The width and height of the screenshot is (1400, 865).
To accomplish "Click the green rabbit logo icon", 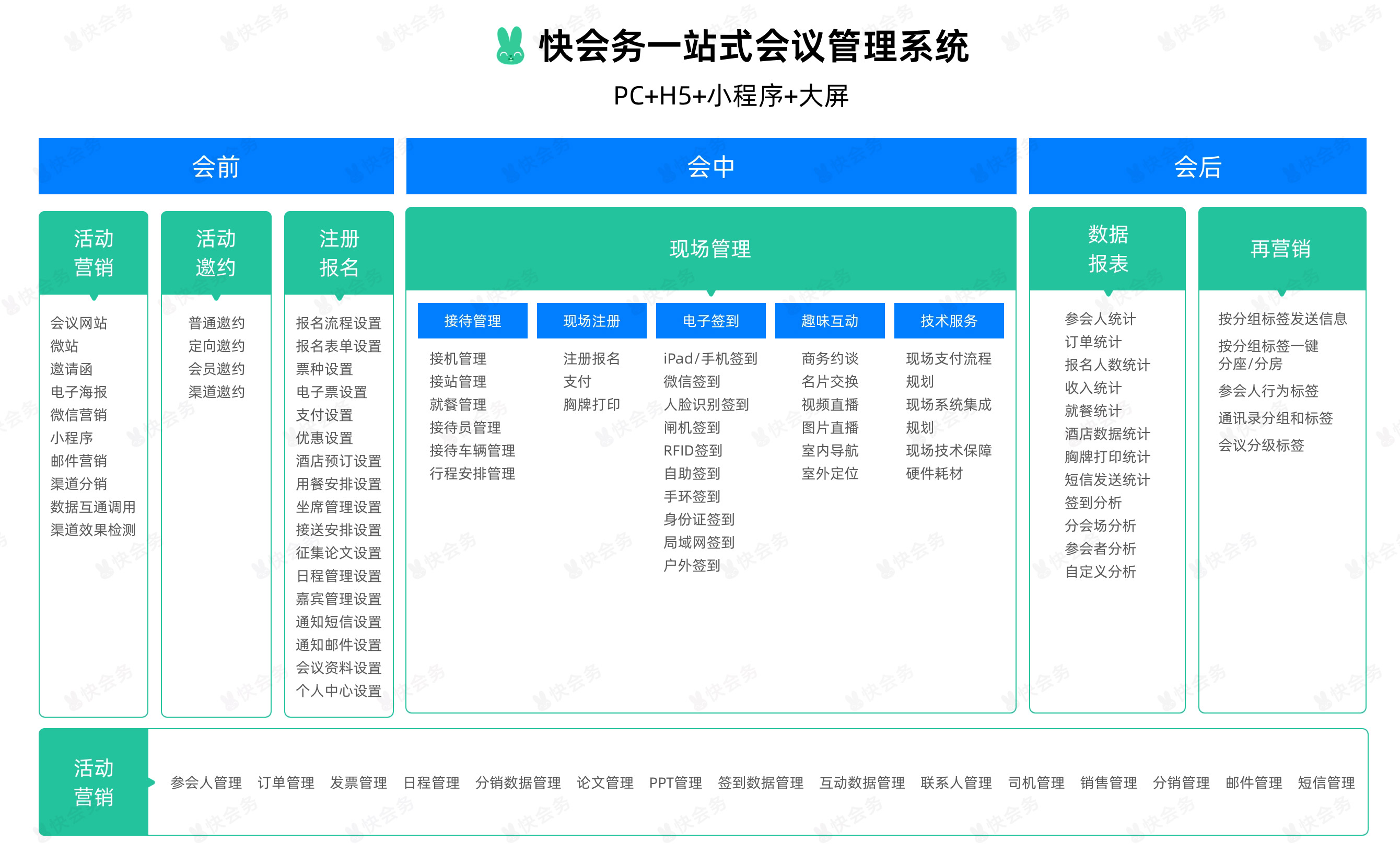I will [510, 46].
